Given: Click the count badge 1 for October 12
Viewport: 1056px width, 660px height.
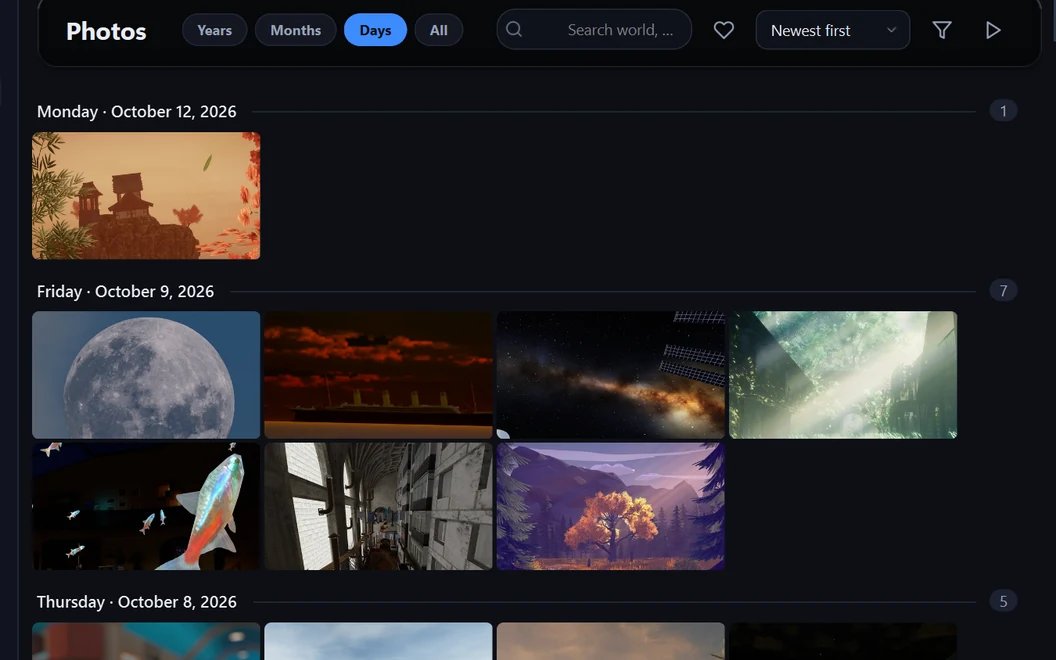Looking at the screenshot, I should (1003, 111).
